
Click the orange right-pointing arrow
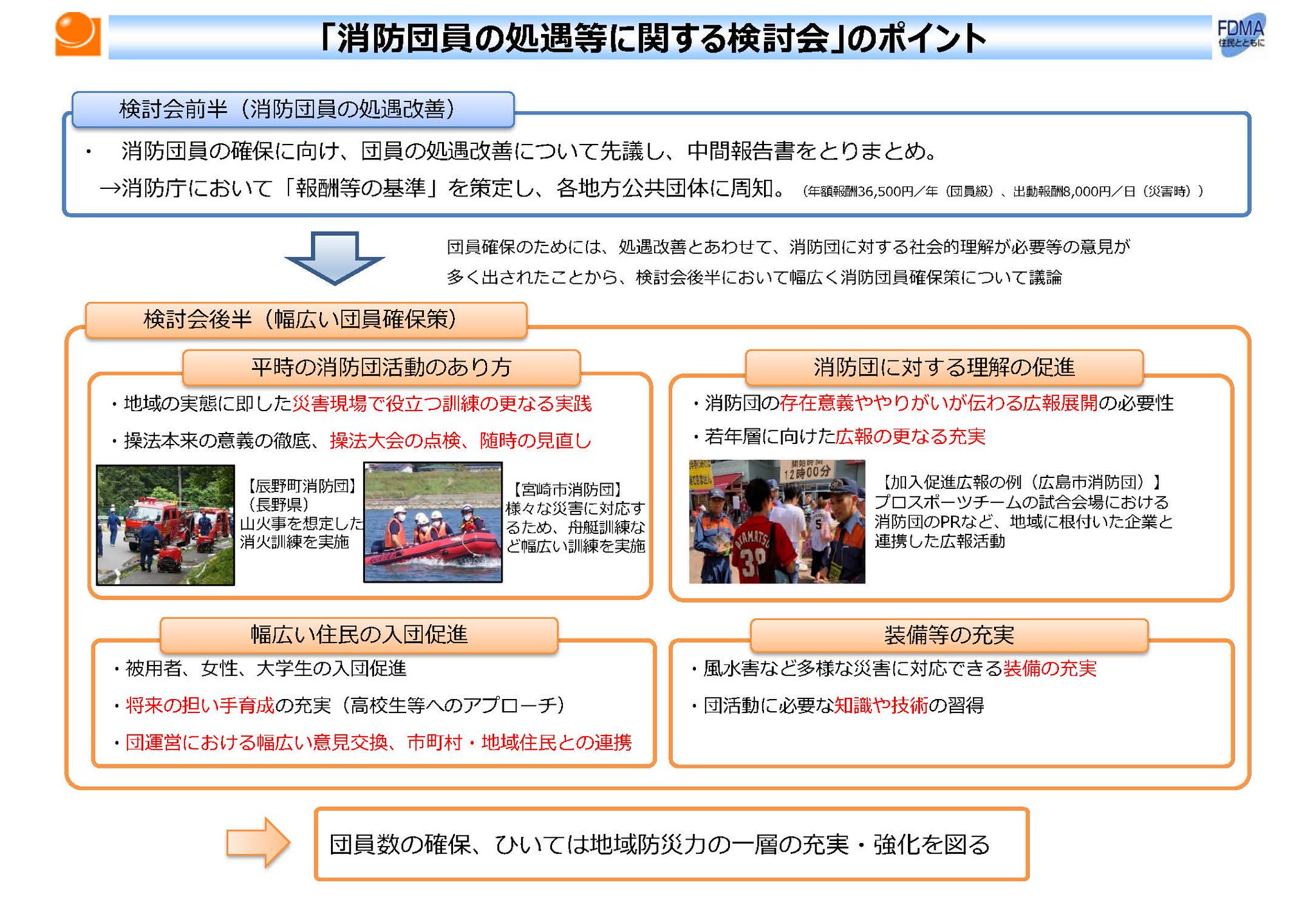click(x=258, y=842)
